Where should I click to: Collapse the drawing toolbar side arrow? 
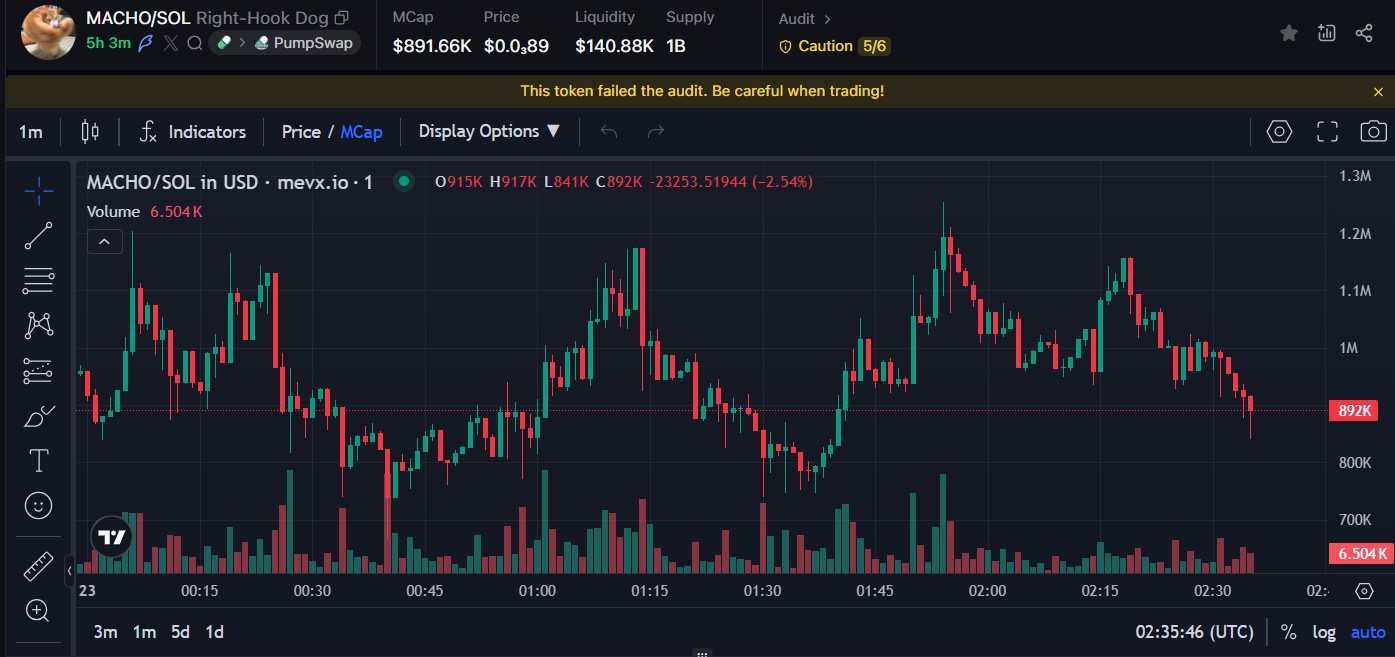point(69,570)
